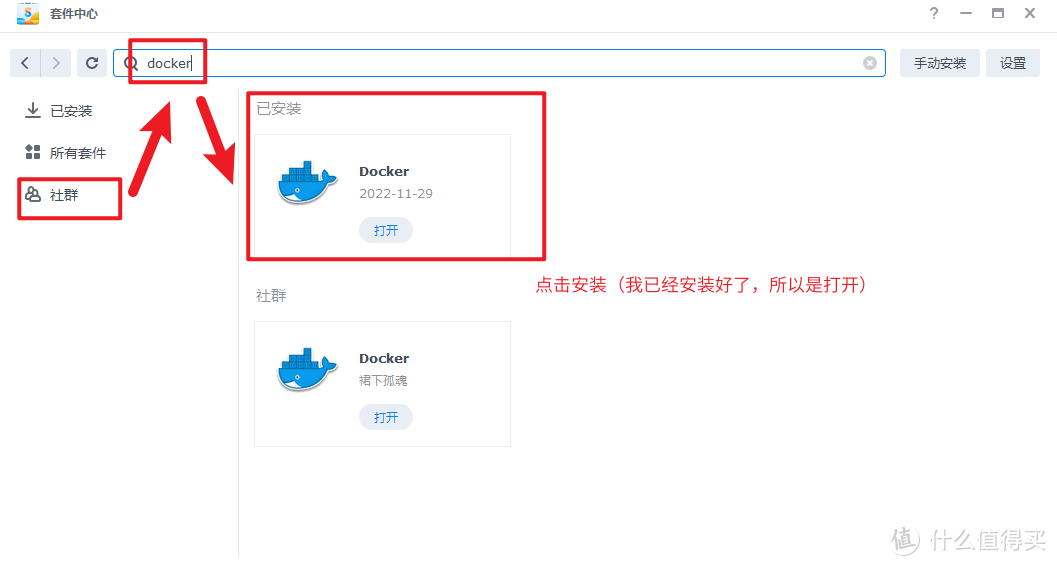Open the installed Docker dated 2022-11-29
Screen dimensions: 1057x566
pyautogui.click(x=386, y=230)
